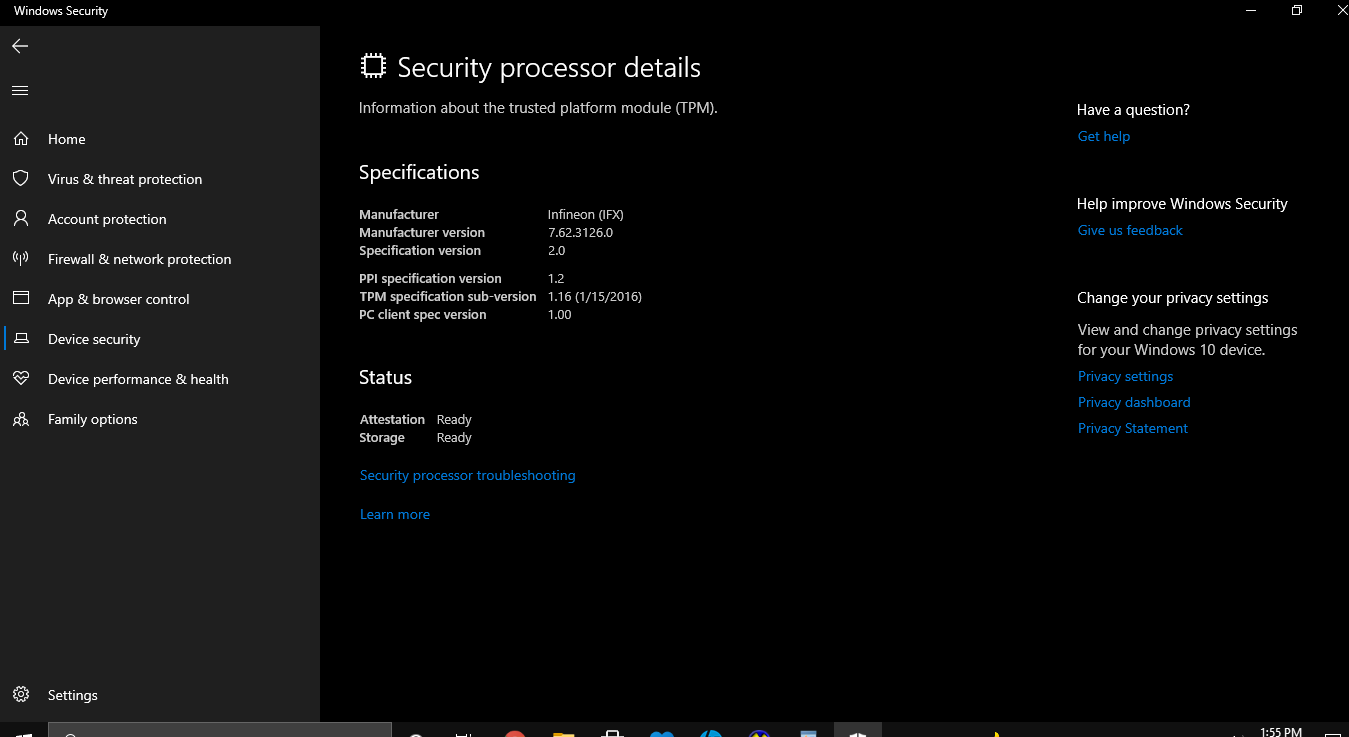Click PC client spec value 1.00
Viewport: 1349px width, 737px height.
560,314
